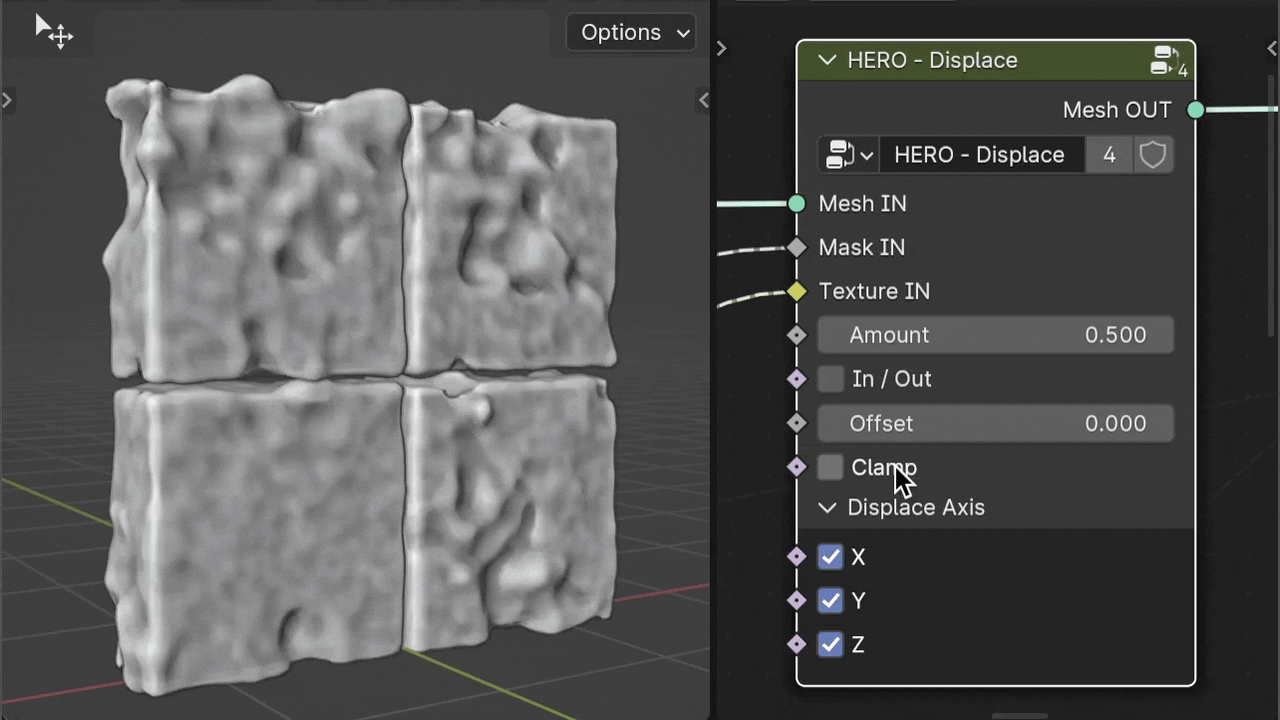Expand the node editor toolbar arrow
This screenshot has height=720, width=1280.
pyautogui.click(x=722, y=48)
